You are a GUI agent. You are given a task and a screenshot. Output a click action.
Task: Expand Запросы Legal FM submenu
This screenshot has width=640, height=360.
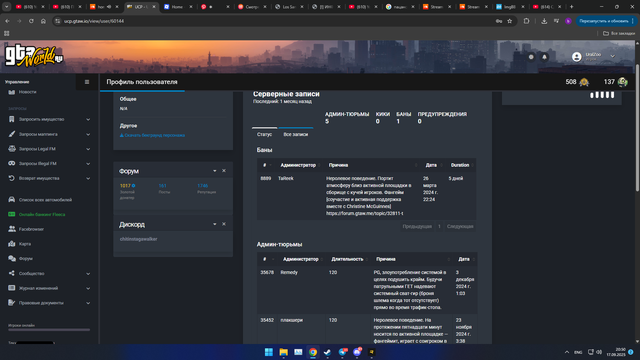[x=88, y=149]
